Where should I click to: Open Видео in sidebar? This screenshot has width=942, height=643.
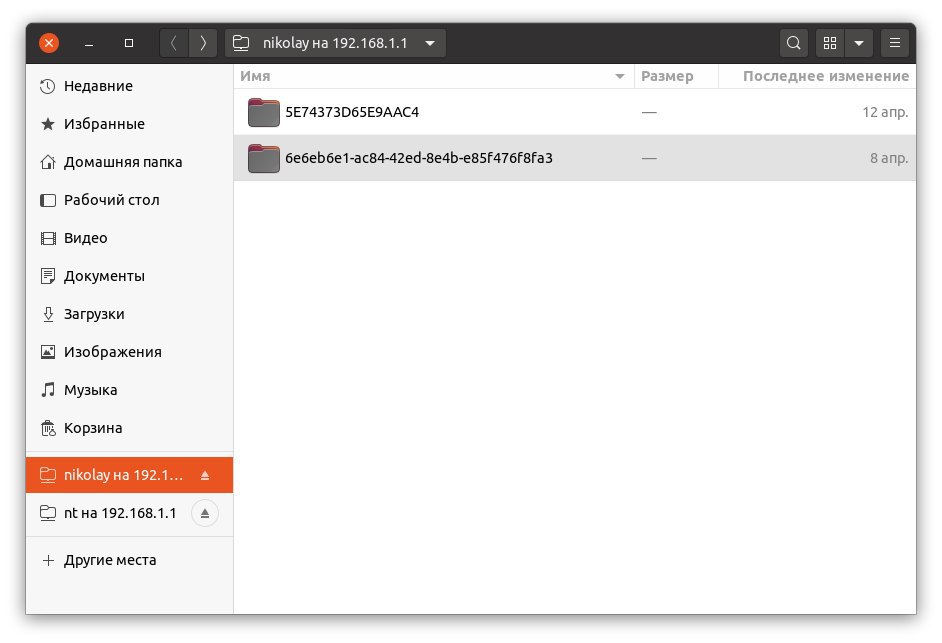click(129, 238)
